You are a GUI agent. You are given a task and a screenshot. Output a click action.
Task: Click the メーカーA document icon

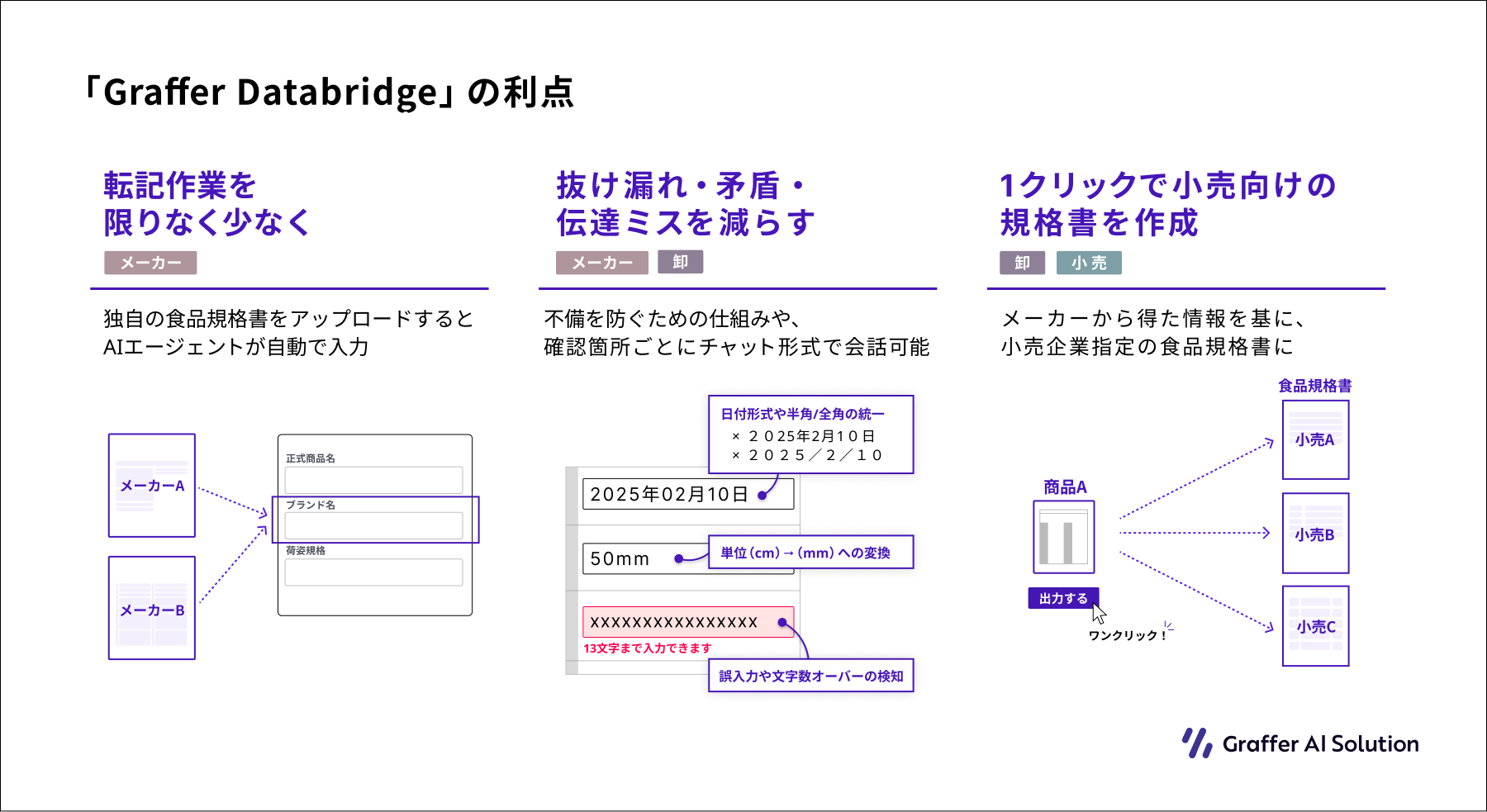[152, 486]
